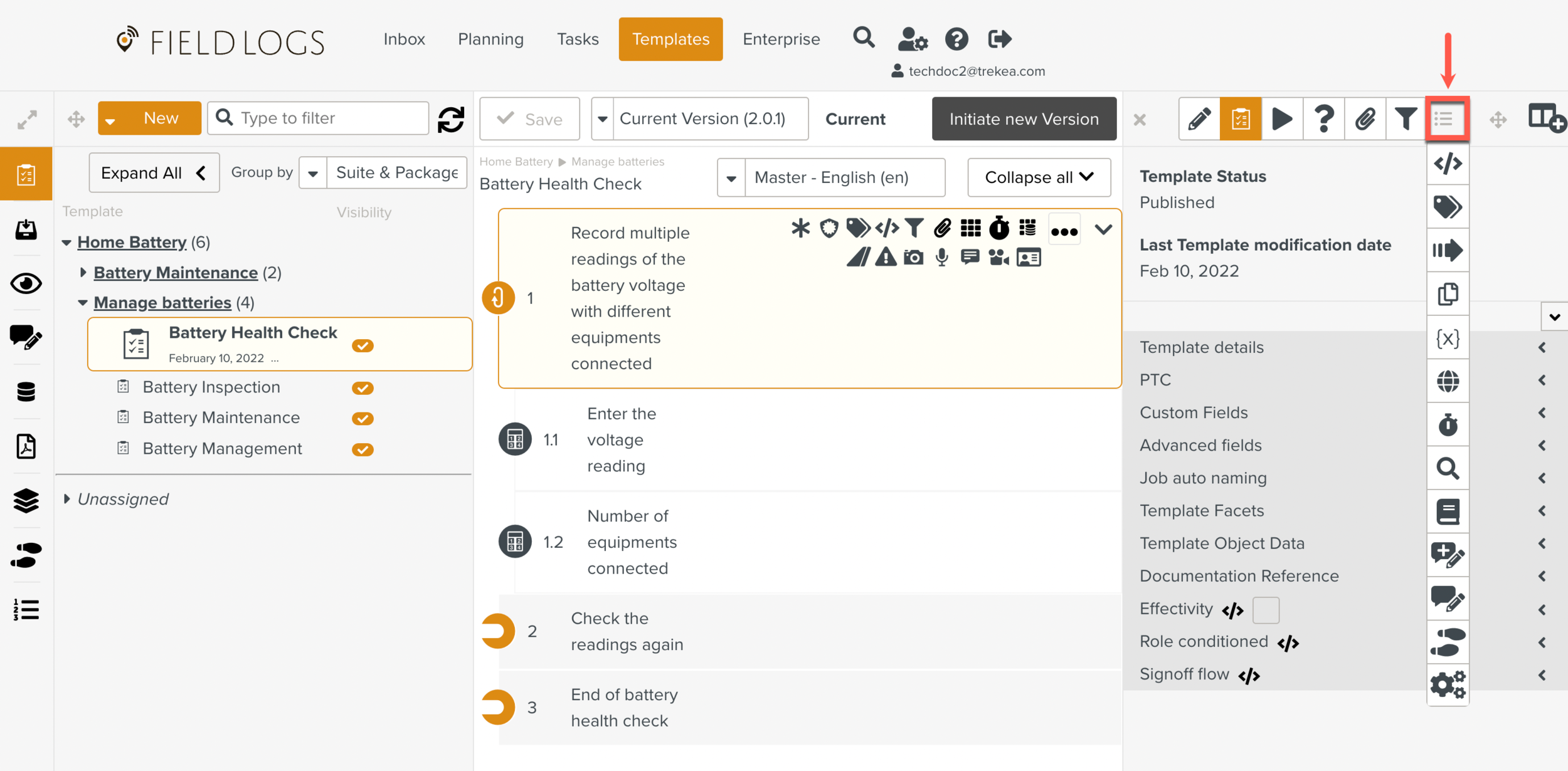1568x771 pixels.
Task: Open user settings icon in header
Action: pos(912,39)
